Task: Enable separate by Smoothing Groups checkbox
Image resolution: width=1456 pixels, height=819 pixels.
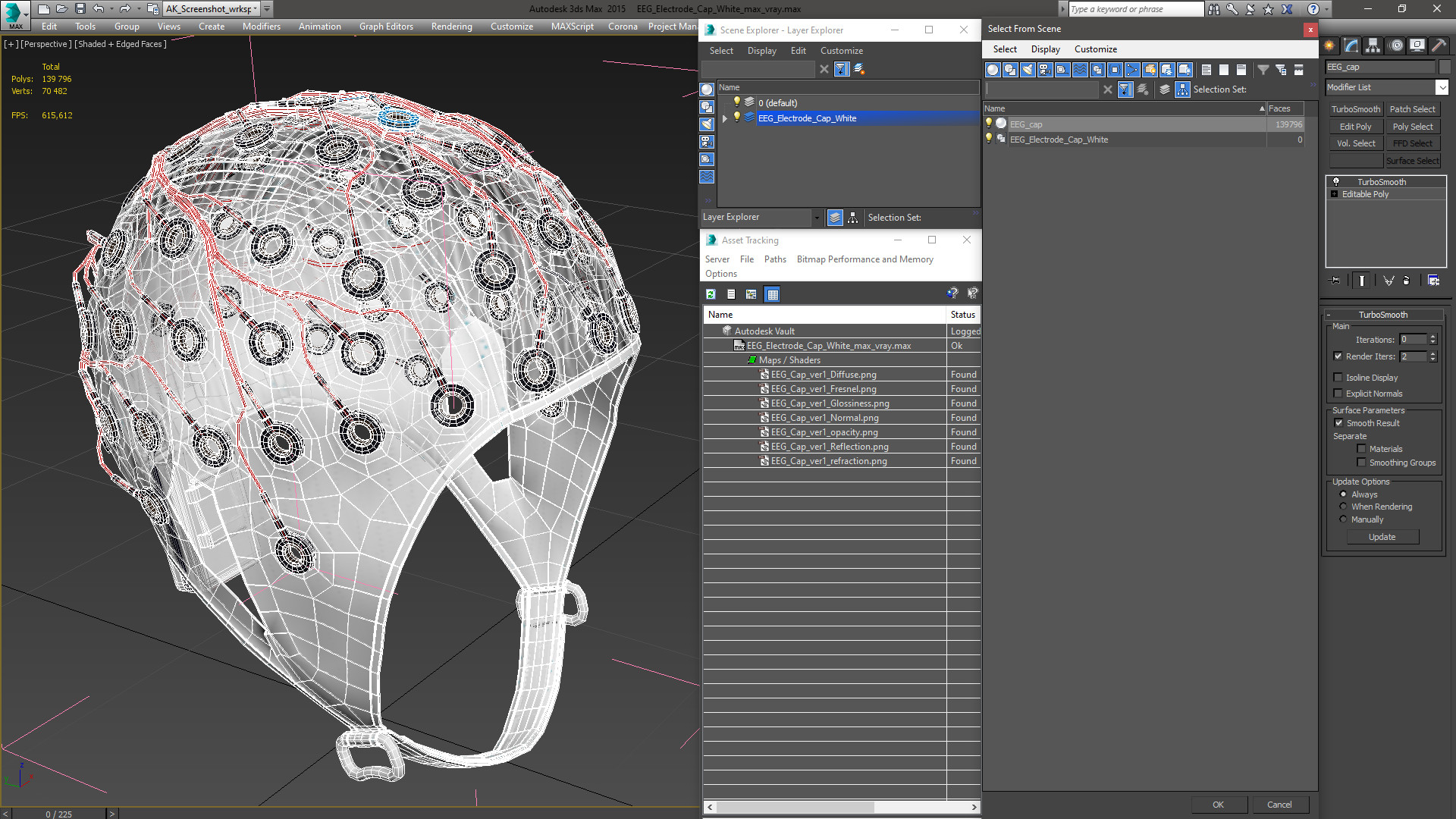Action: (1361, 463)
